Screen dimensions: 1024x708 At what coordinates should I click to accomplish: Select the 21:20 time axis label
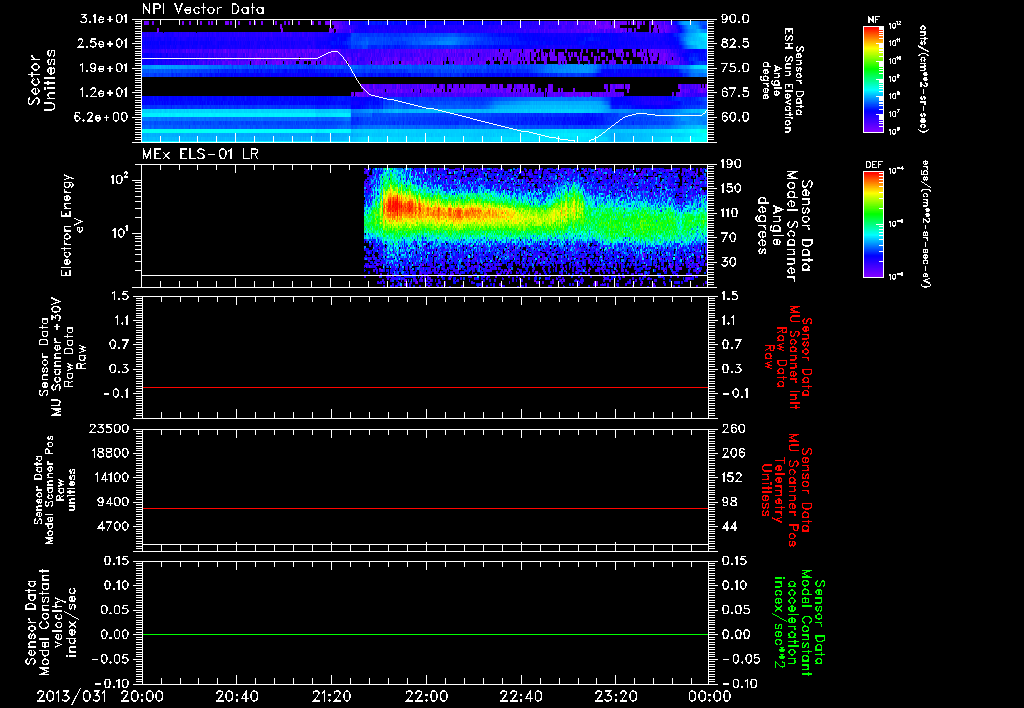click(x=331, y=695)
